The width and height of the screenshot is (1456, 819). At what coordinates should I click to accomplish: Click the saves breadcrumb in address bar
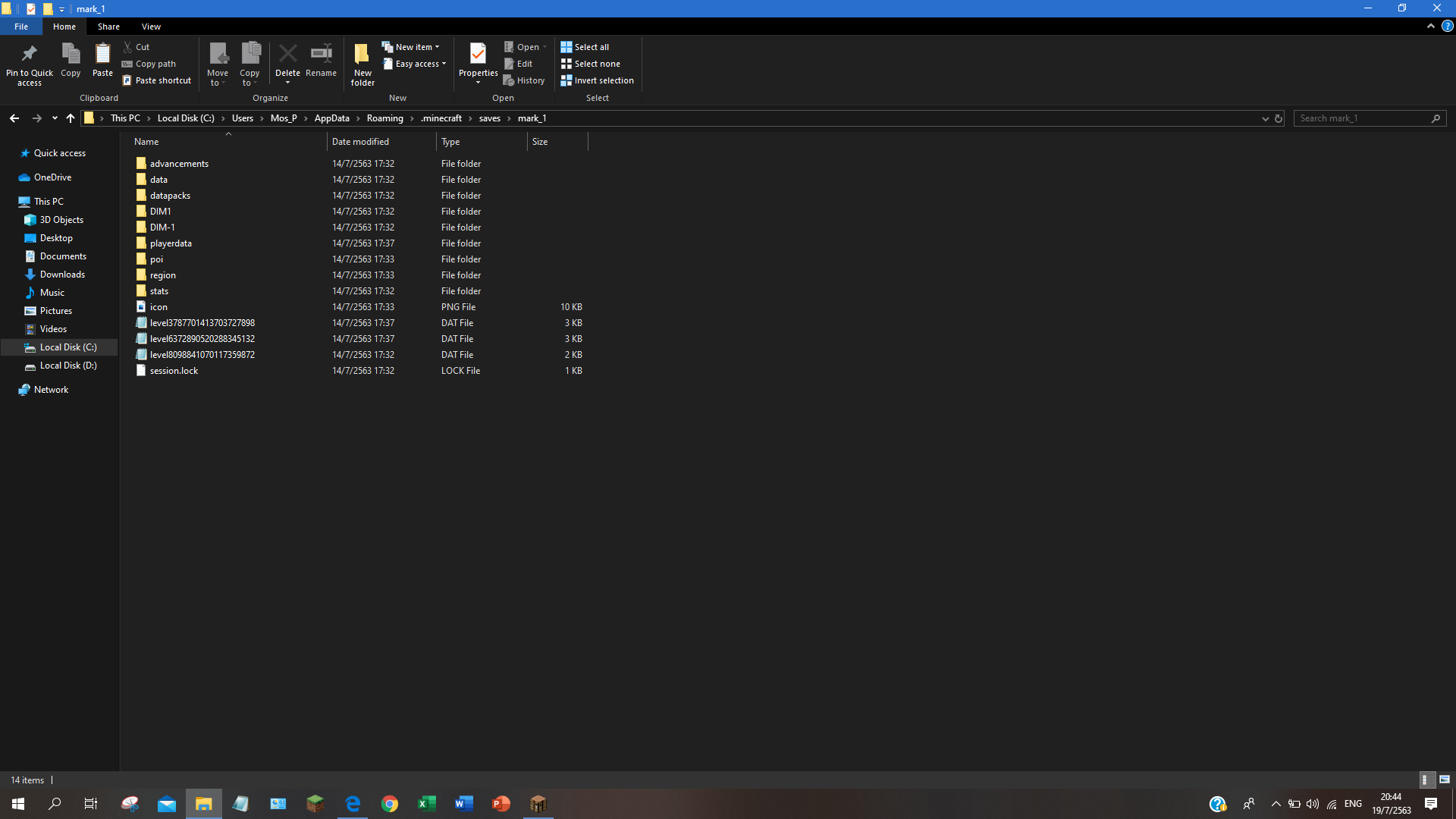[x=489, y=118]
